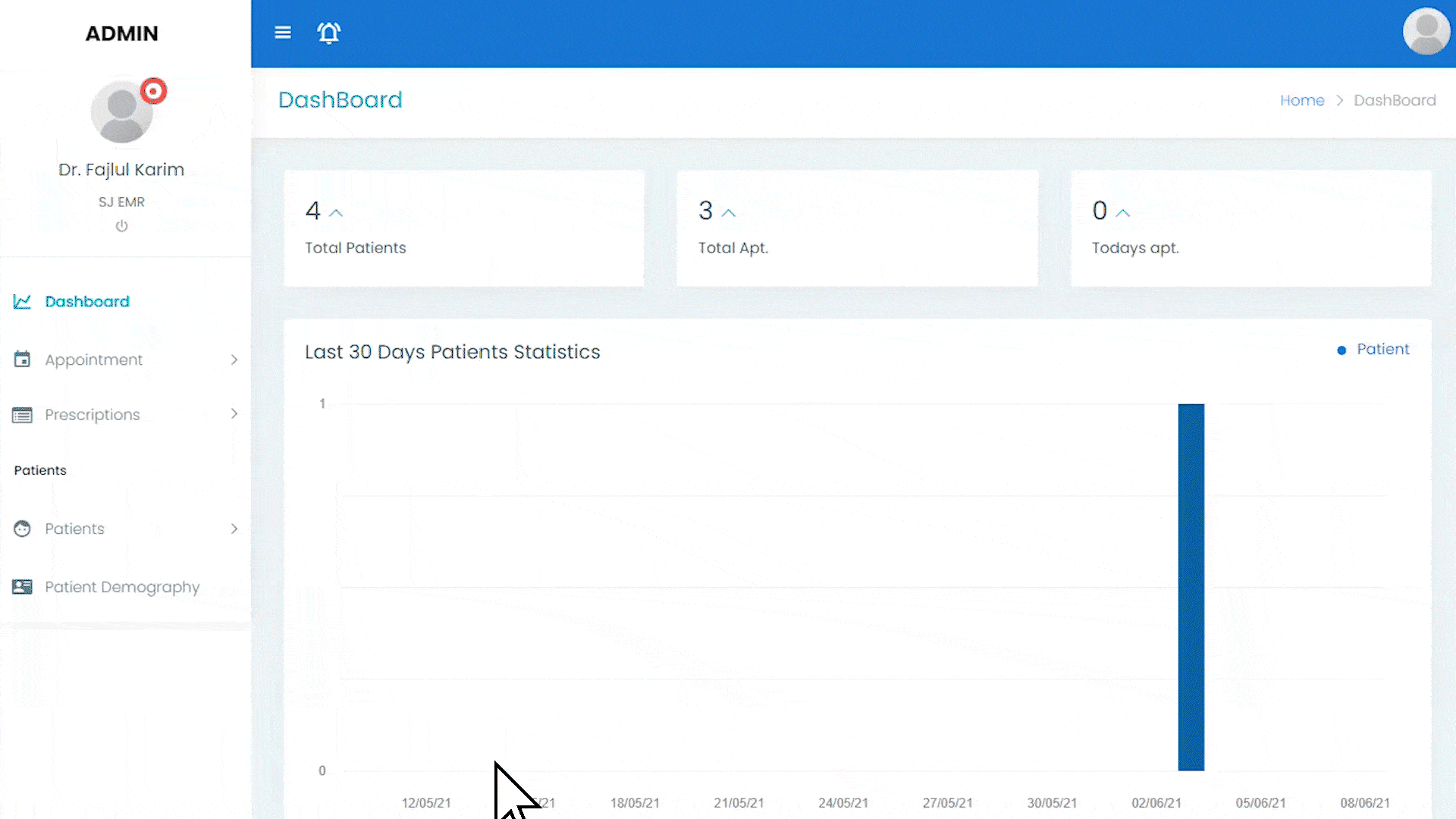Image resolution: width=1456 pixels, height=819 pixels.
Task: Click the up arrow beside Total Apt. count
Action: point(729,213)
